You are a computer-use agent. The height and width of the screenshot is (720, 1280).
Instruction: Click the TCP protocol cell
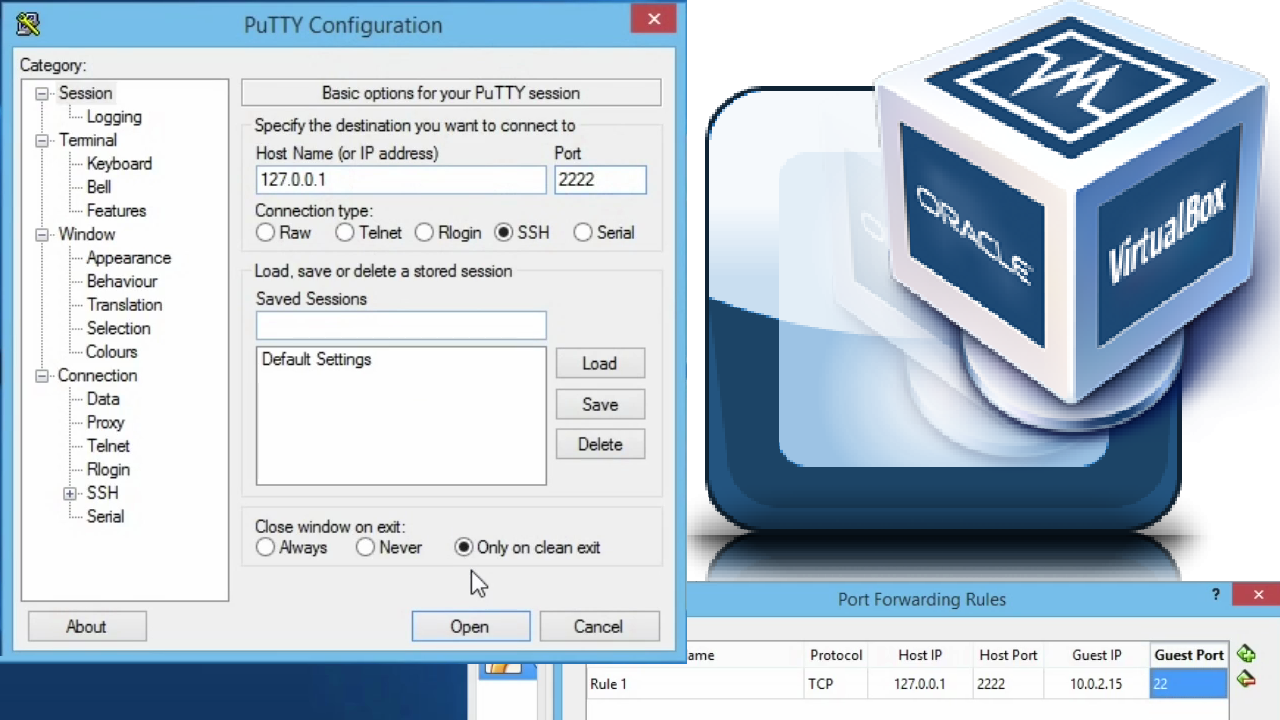(836, 684)
